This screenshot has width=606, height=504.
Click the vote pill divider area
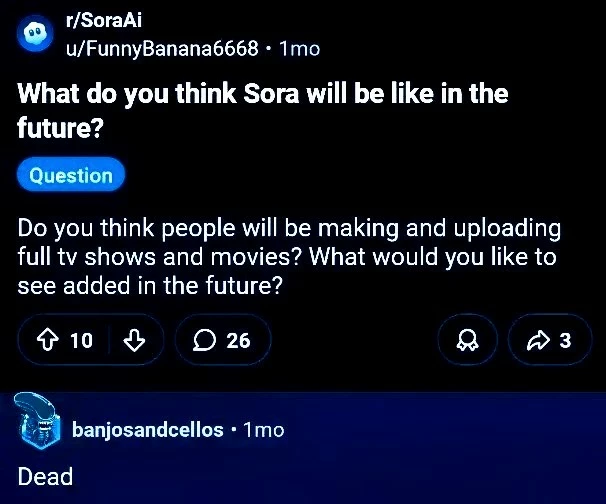point(109,340)
